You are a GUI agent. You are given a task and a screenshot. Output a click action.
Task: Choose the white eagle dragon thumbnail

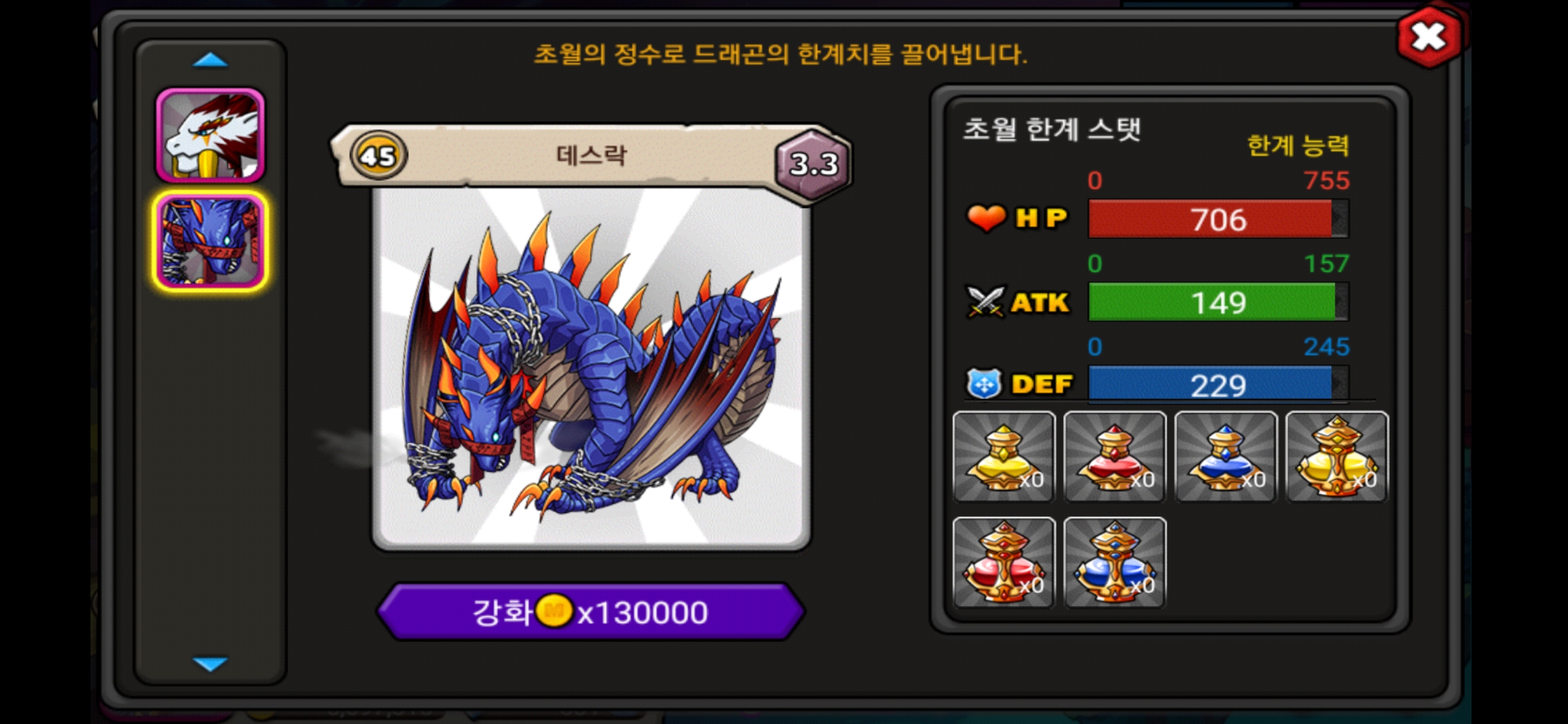point(210,135)
